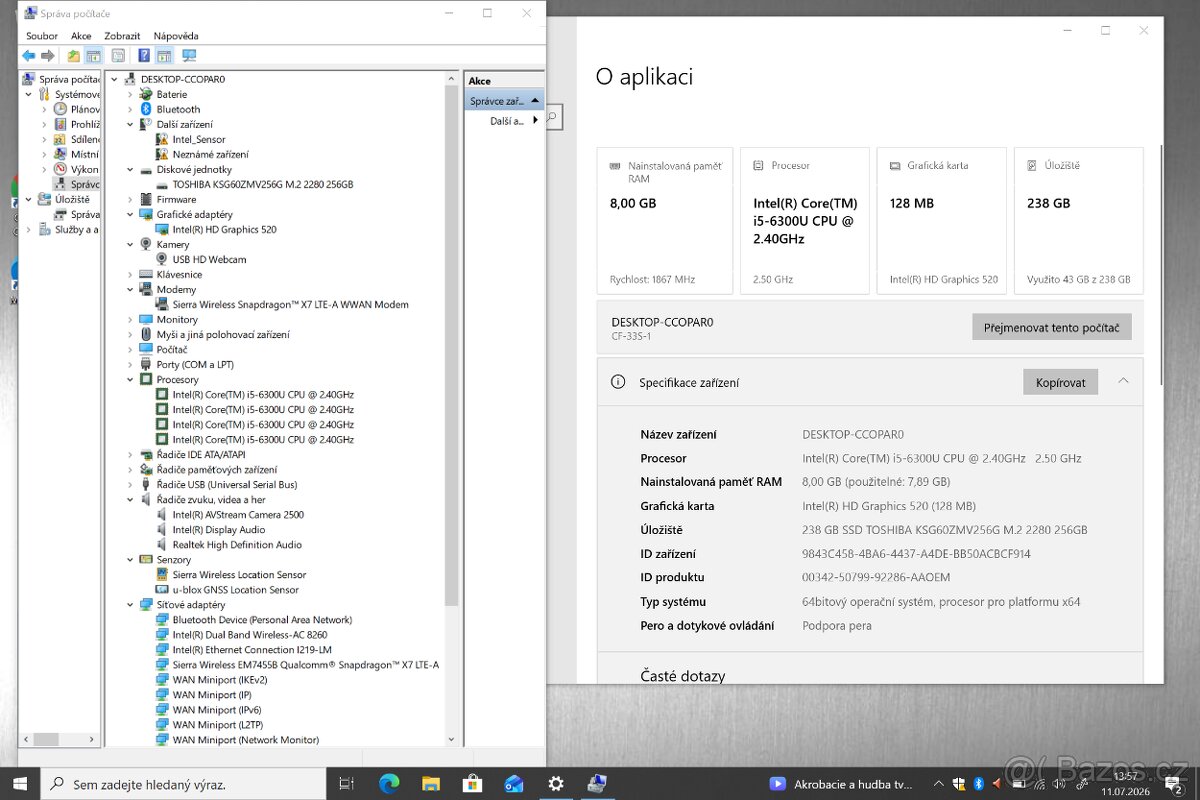Select Intel(R) AVStream Camera 2500
This screenshot has width=1200, height=800.
click(238, 514)
